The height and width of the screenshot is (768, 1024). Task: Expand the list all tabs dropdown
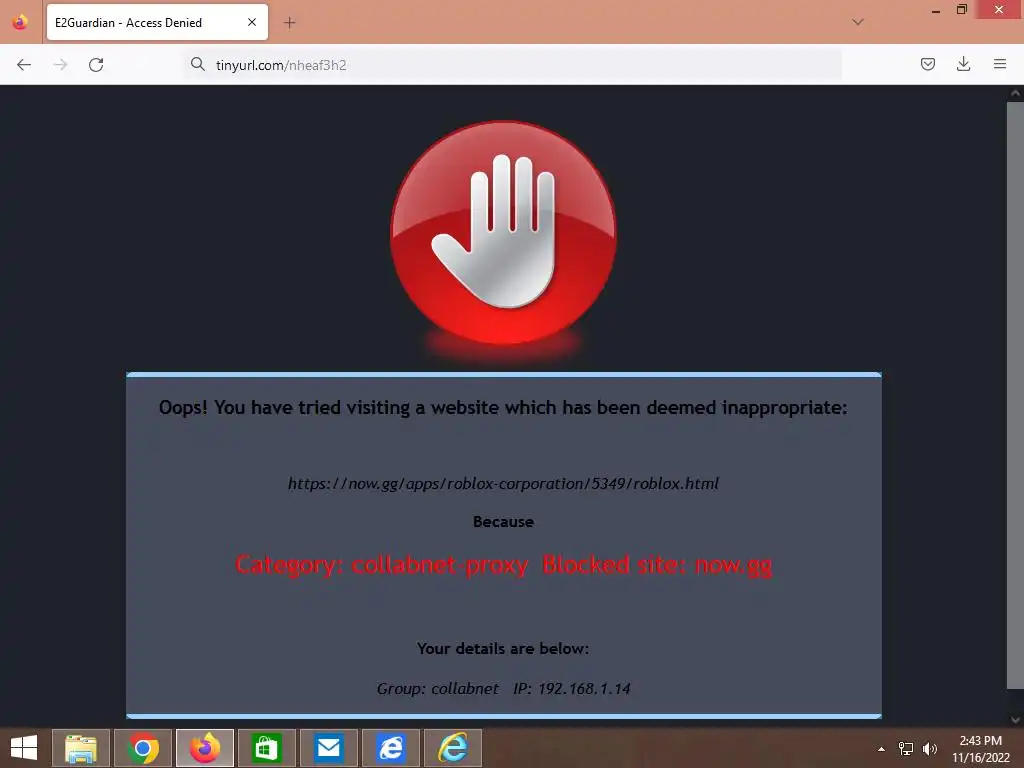(x=858, y=22)
